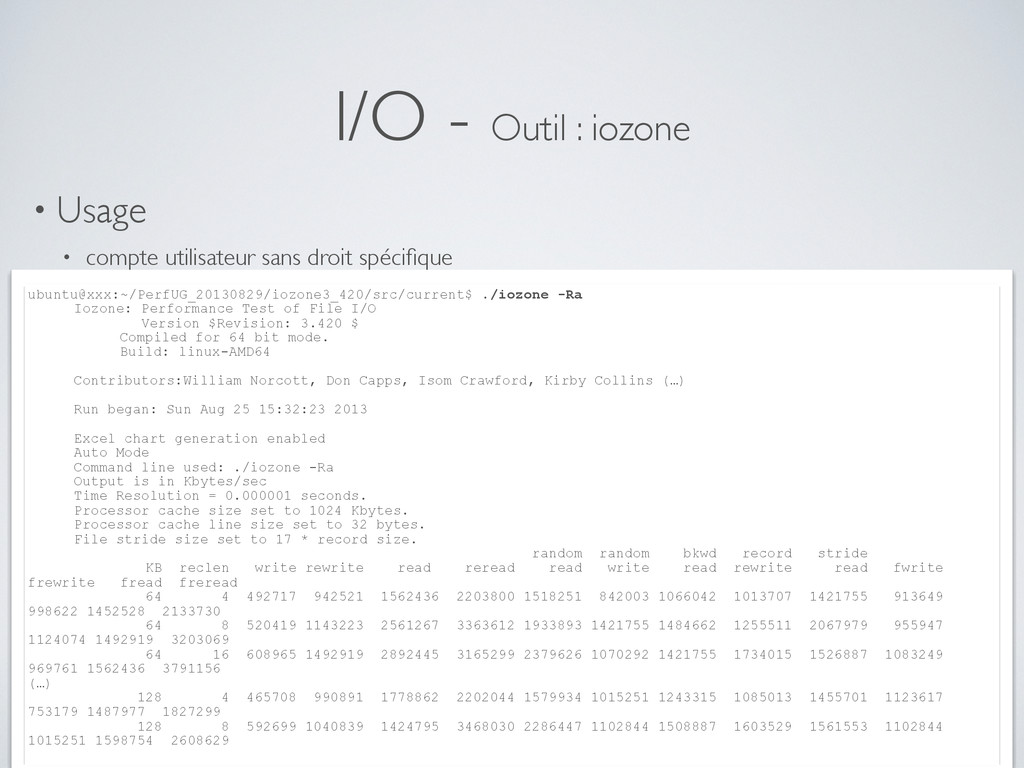This screenshot has width=1024, height=768.
Task: Click read value '2892445'
Action: click(409, 655)
